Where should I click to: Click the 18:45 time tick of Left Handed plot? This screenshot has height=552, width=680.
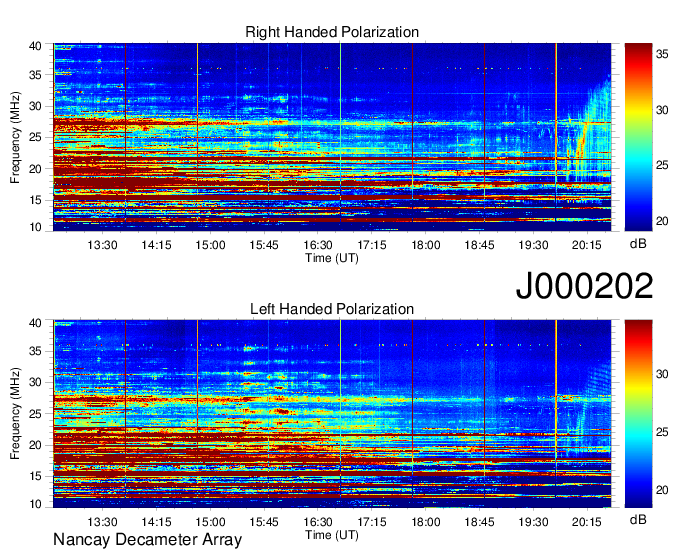point(480,522)
